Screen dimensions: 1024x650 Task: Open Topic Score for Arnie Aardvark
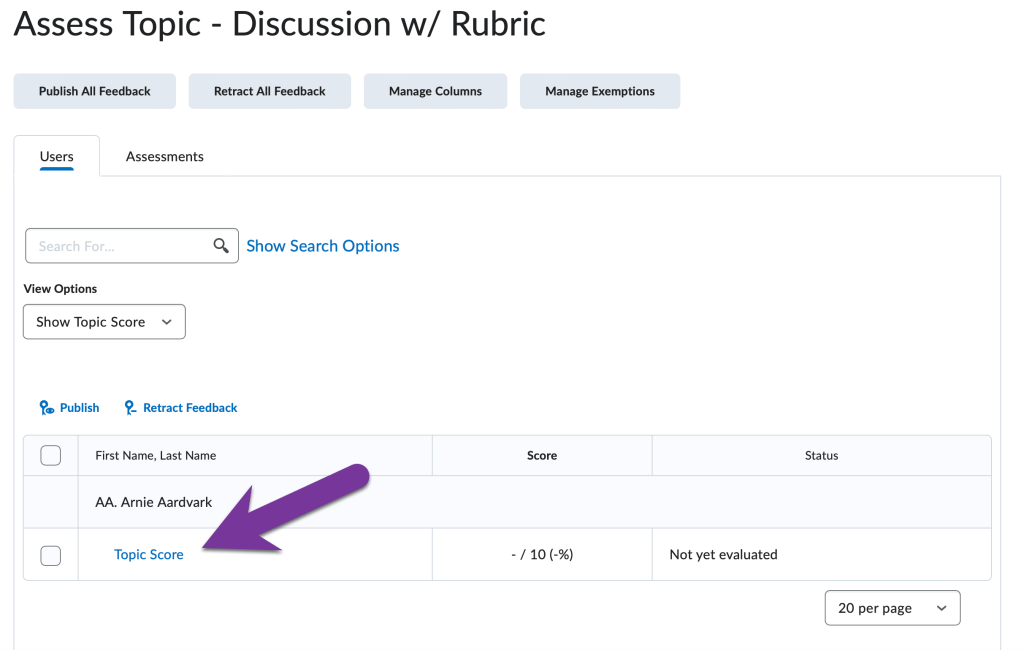tap(148, 554)
